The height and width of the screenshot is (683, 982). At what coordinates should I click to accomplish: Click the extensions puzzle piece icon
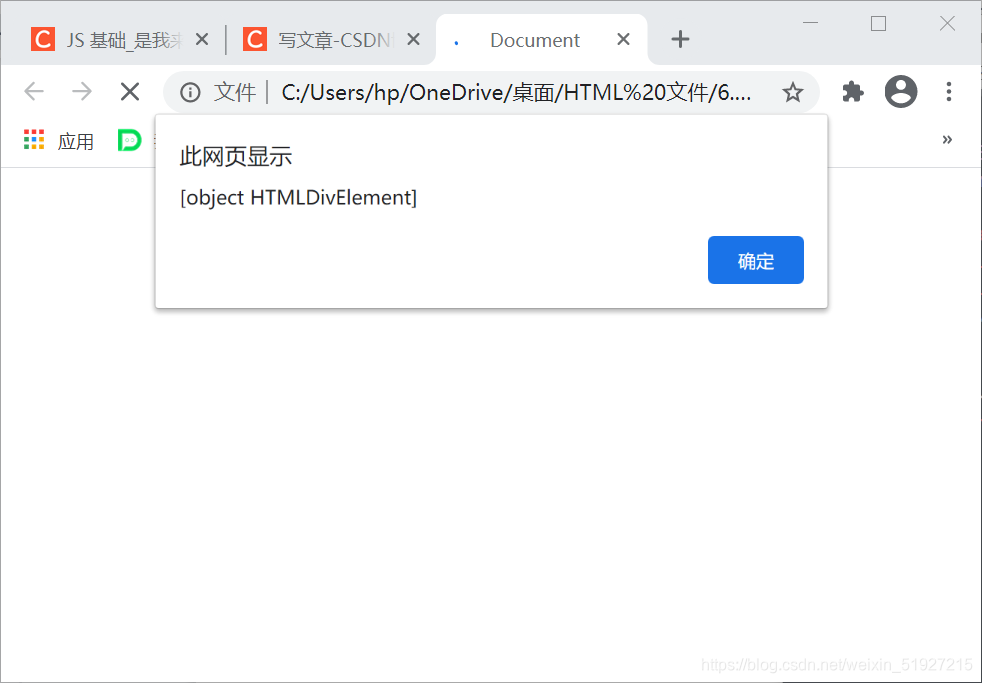[852, 91]
